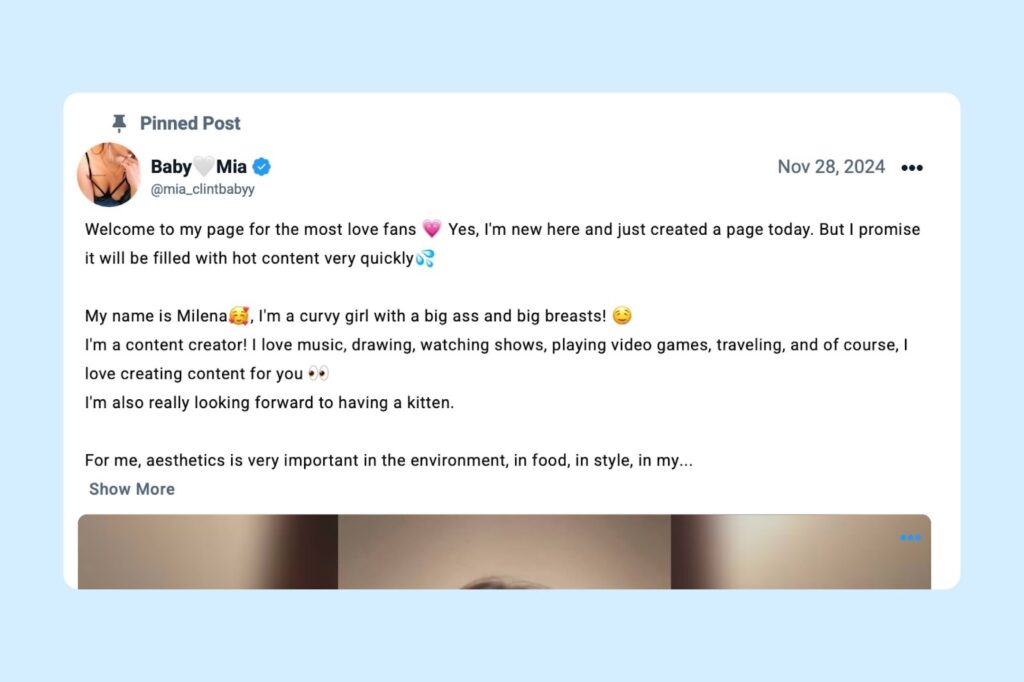This screenshot has width=1024, height=682.
Task: Click the relieved face emoji ending the curvy girl line
Action: coord(622,316)
